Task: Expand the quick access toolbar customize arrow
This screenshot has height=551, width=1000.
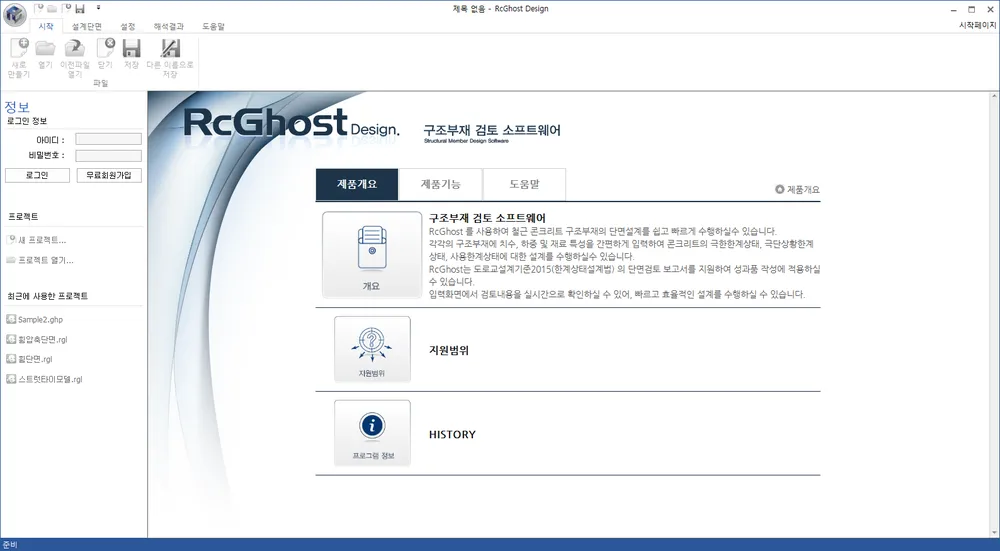Action: click(x=98, y=8)
